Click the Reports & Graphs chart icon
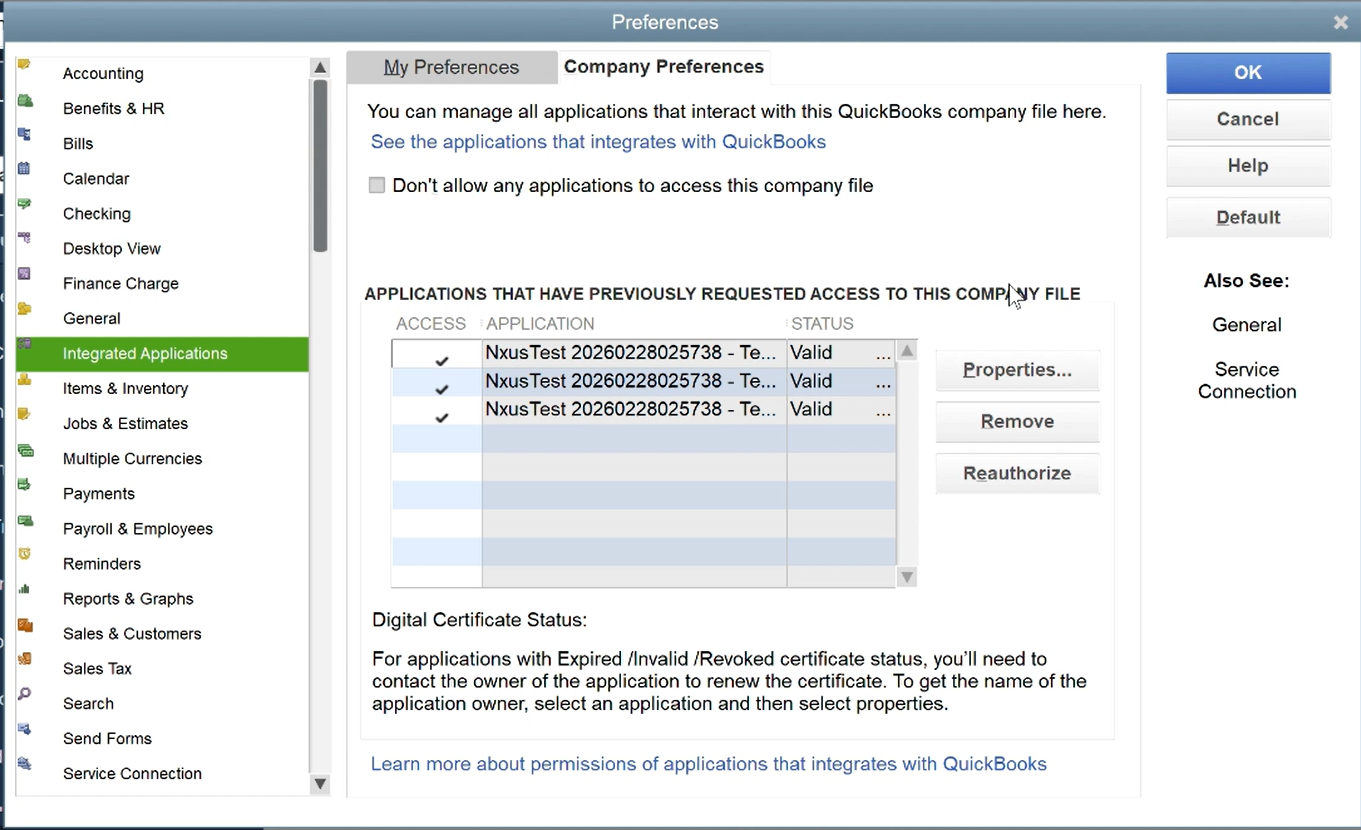 point(25,590)
